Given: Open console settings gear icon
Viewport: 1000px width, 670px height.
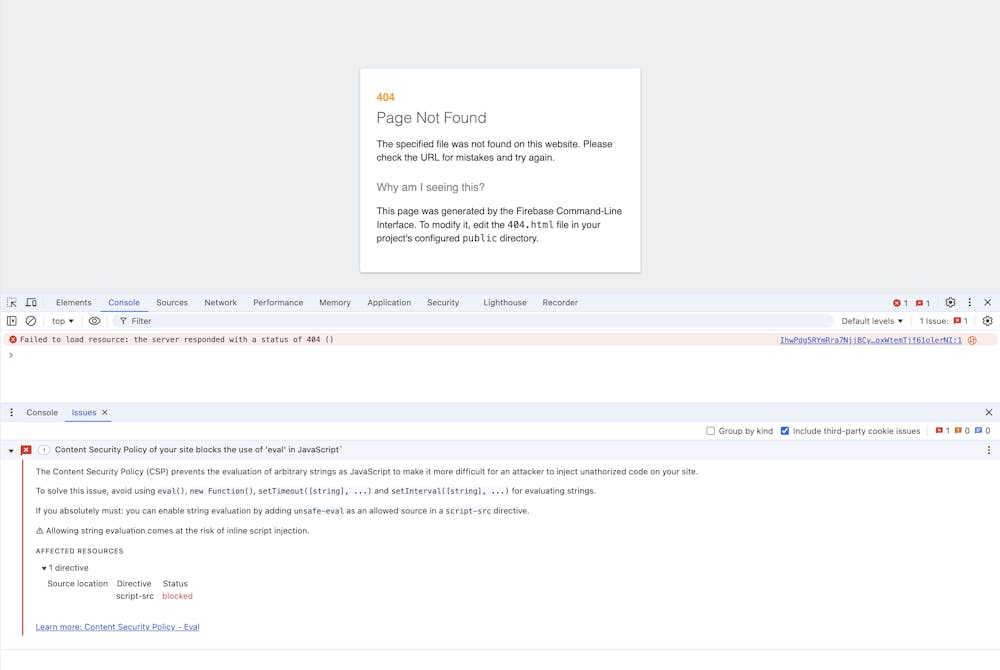Looking at the screenshot, I should 987,321.
